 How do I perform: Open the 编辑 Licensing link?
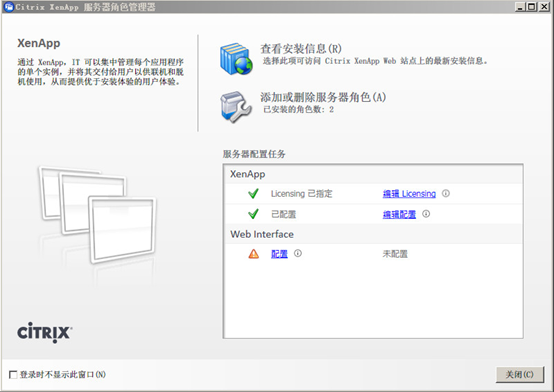(409, 194)
